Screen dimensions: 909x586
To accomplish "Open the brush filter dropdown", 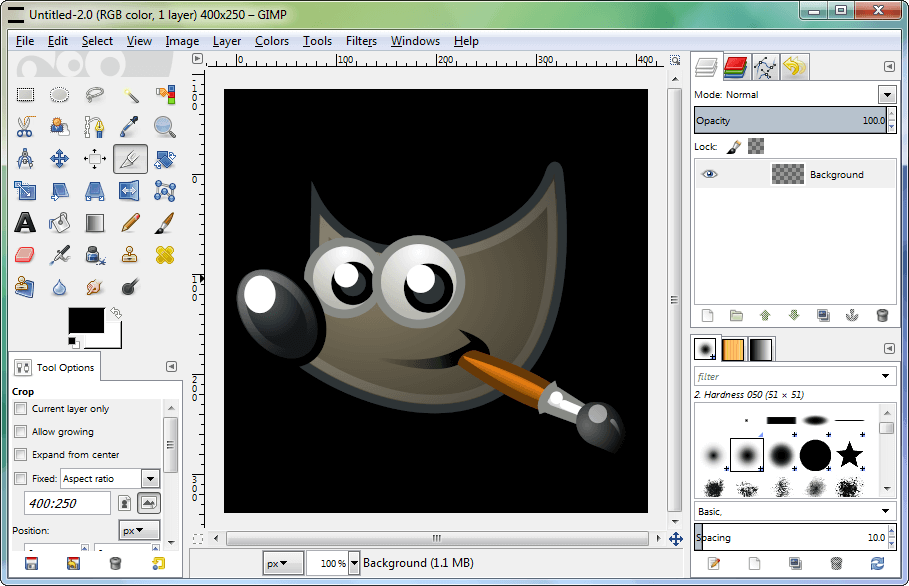I will coord(885,376).
